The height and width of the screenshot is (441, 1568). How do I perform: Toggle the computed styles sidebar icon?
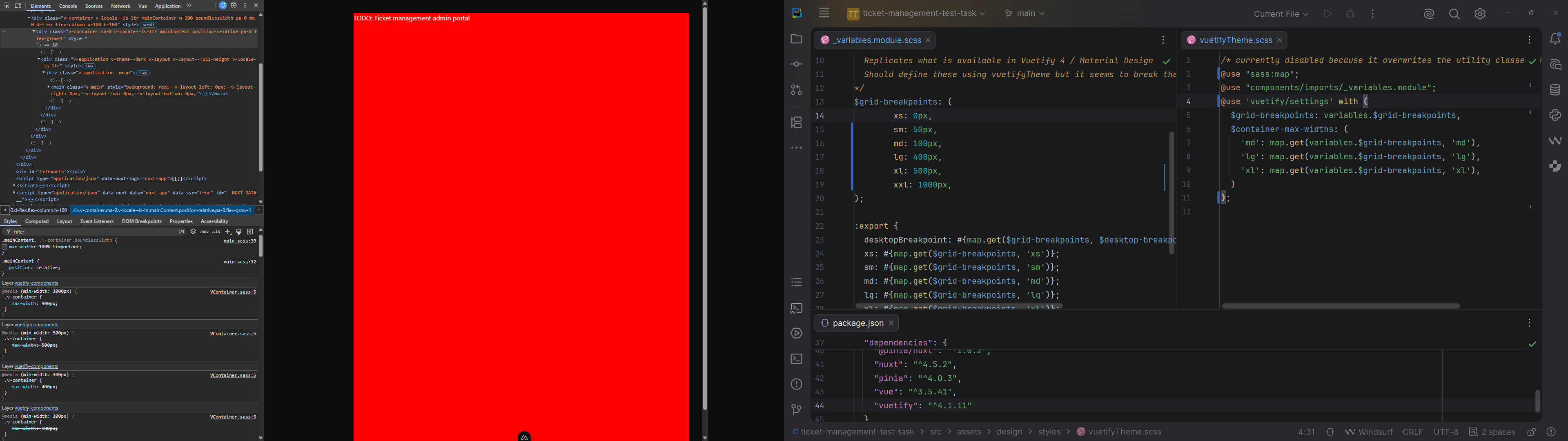click(x=250, y=232)
